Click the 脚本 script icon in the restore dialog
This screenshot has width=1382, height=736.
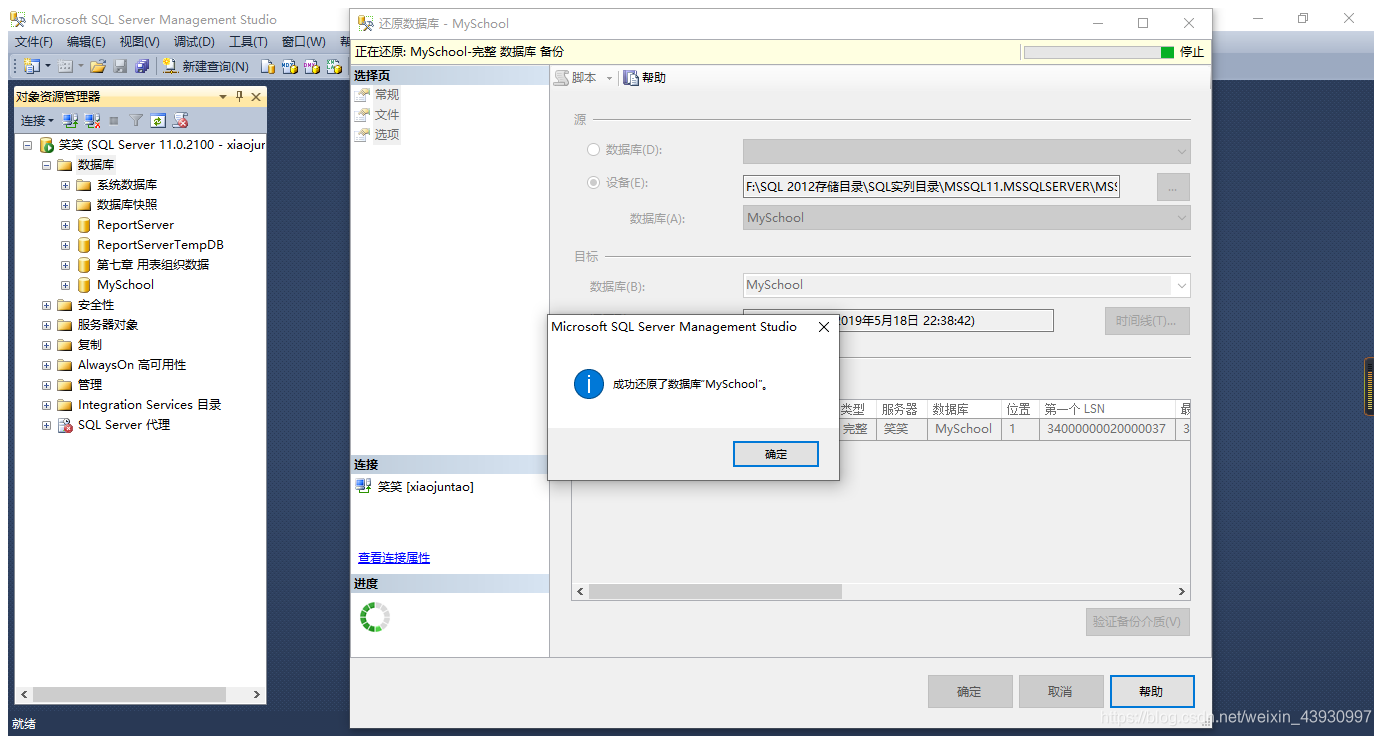(561, 77)
